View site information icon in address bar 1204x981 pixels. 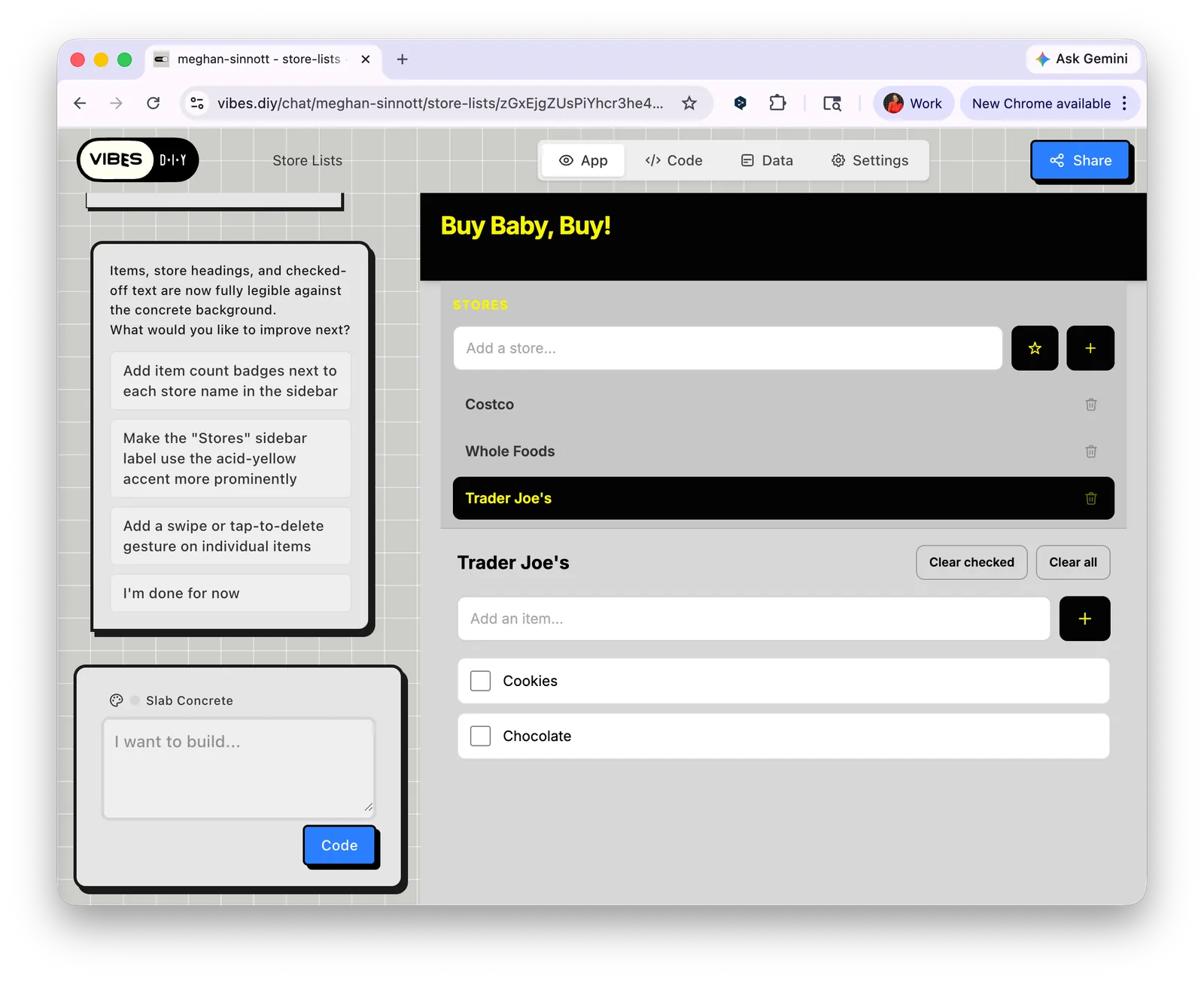pyautogui.click(x=197, y=103)
